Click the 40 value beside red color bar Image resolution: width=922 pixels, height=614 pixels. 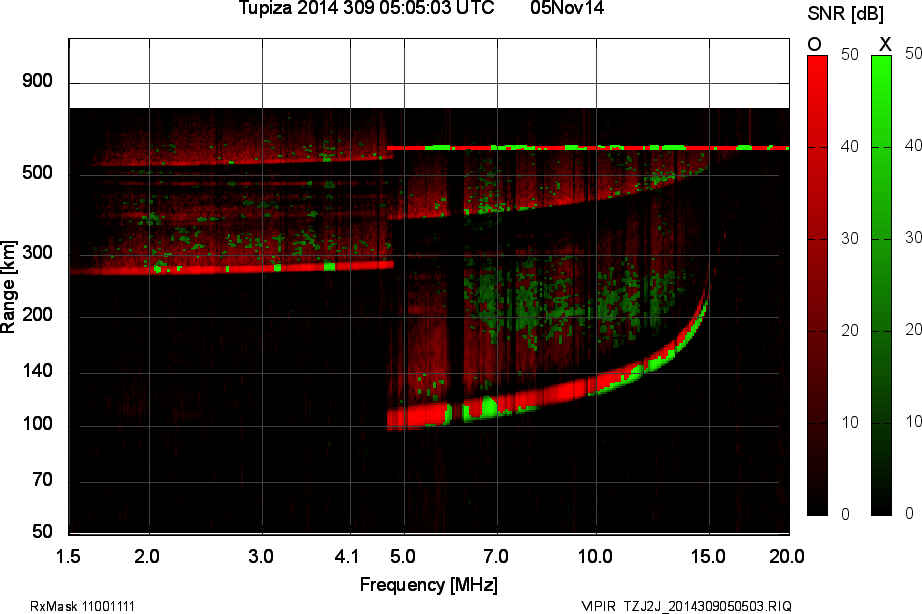(850, 146)
